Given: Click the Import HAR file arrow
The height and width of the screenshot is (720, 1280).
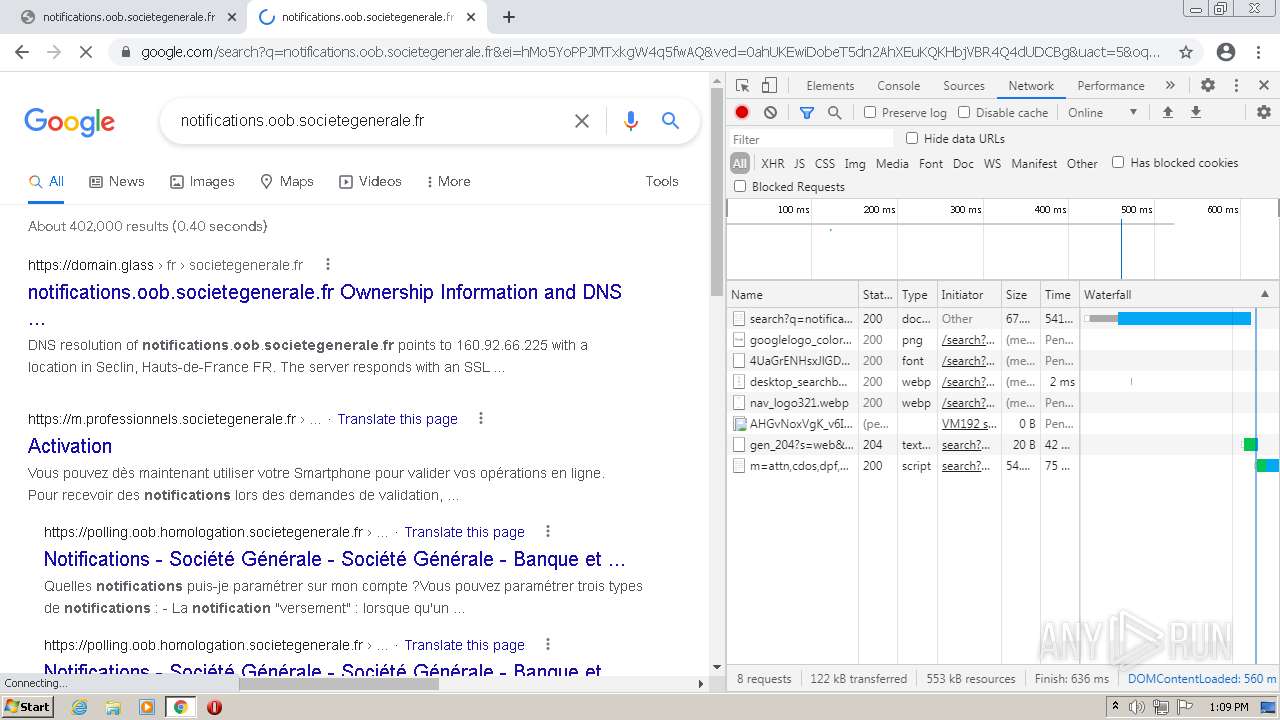Looking at the screenshot, I should [1167, 113].
